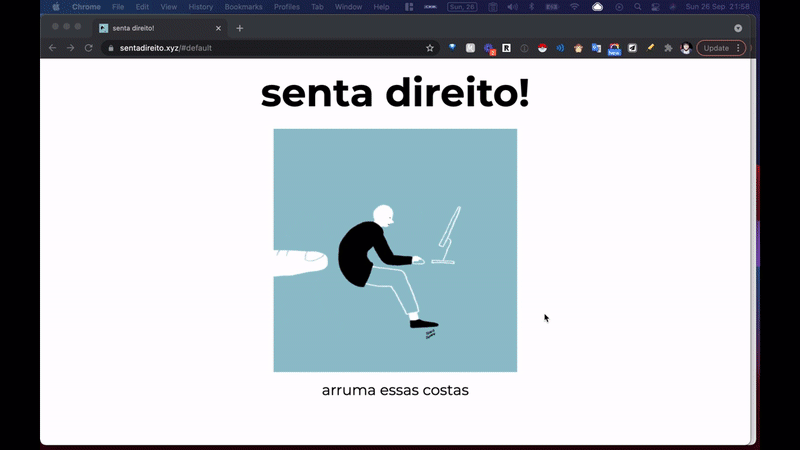Viewport: 800px width, 450px height.
Task: Open the tab search dropdown arrow
Action: (x=738, y=28)
